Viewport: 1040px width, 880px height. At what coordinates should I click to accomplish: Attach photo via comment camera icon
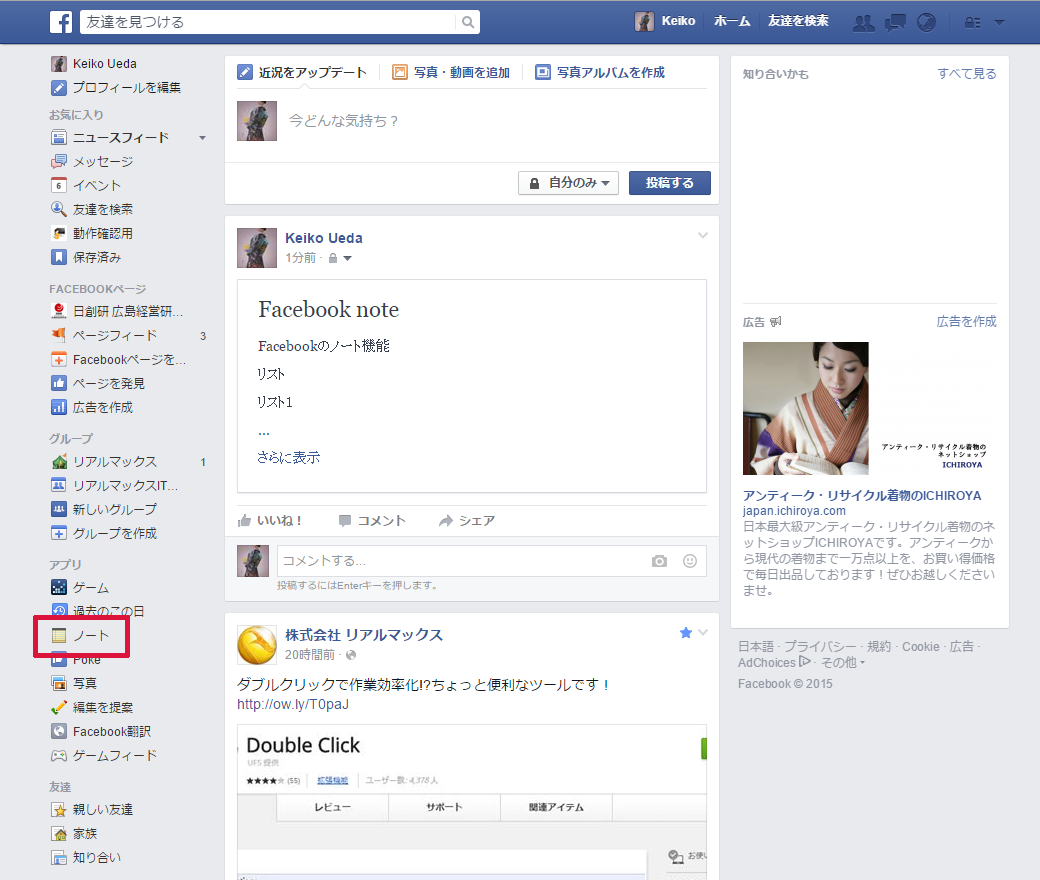pos(659,561)
